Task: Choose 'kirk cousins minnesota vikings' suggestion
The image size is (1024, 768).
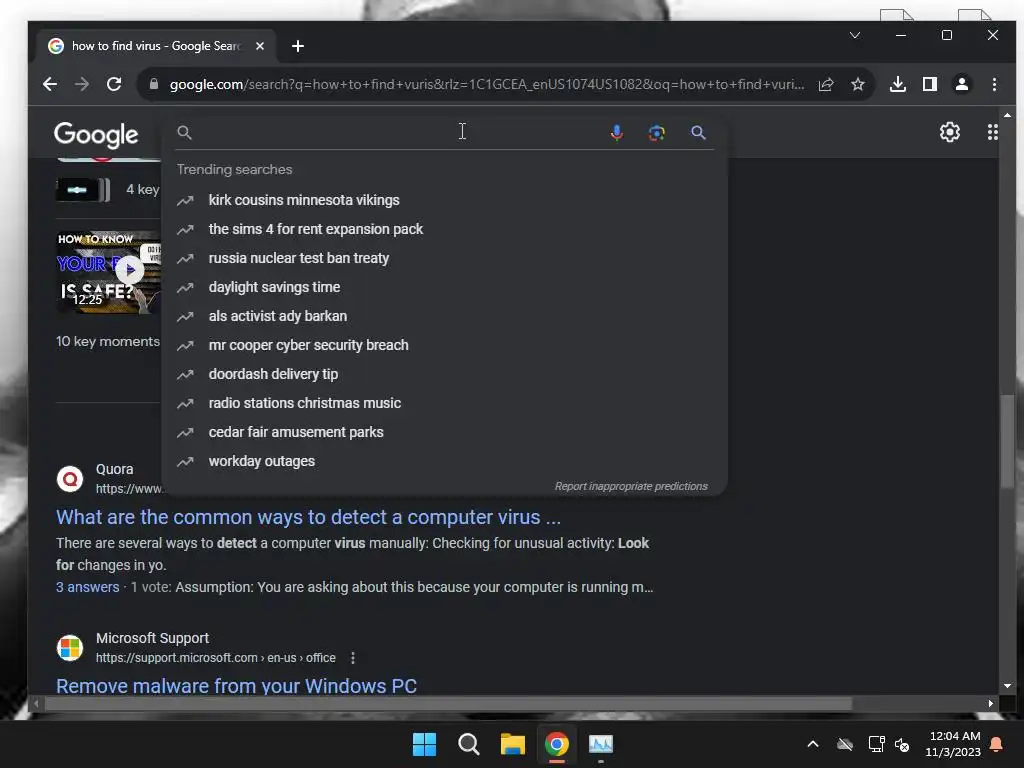Action: click(x=444, y=200)
